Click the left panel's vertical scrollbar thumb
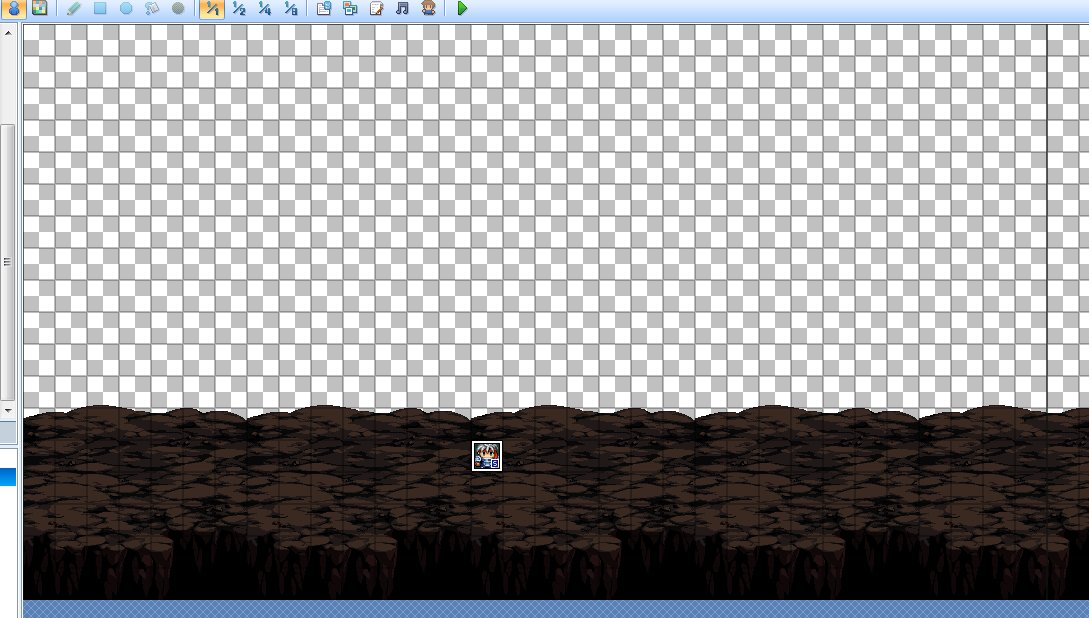Viewport: 1089px width, 618px height. (8, 262)
